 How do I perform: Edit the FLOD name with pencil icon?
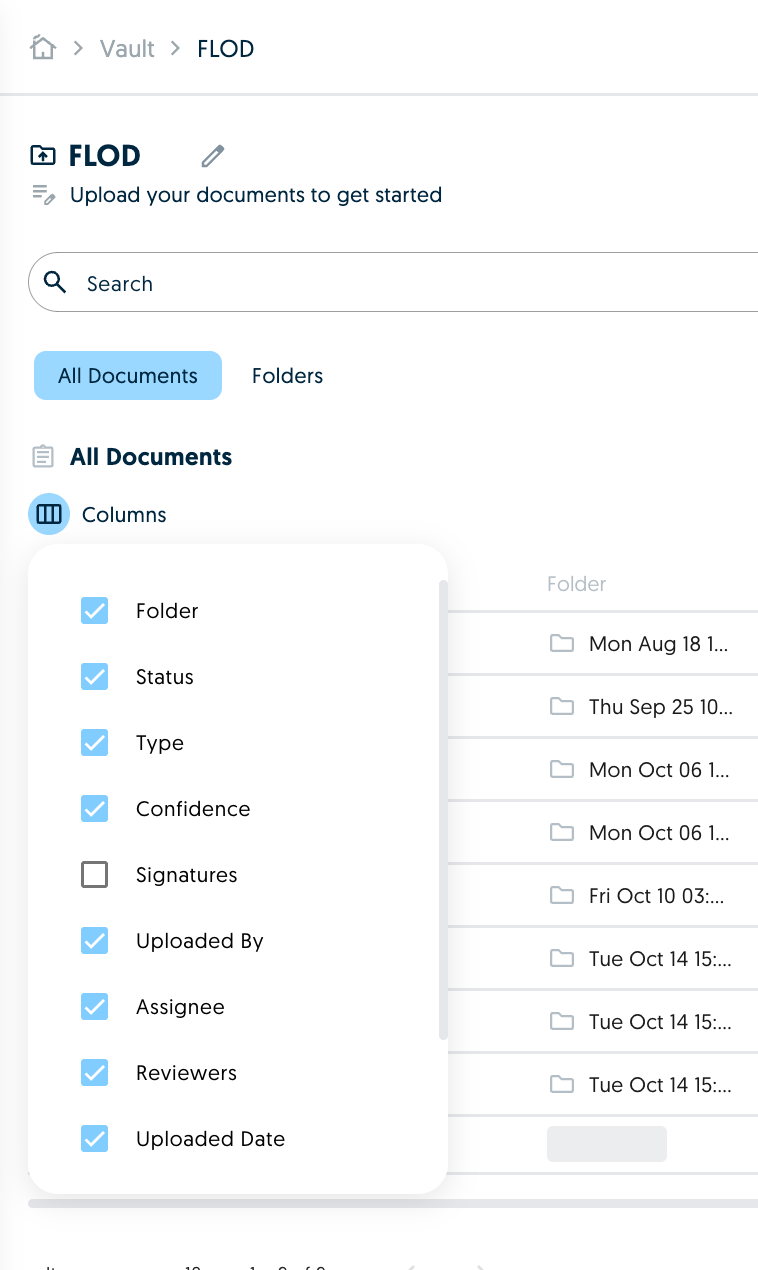point(212,155)
